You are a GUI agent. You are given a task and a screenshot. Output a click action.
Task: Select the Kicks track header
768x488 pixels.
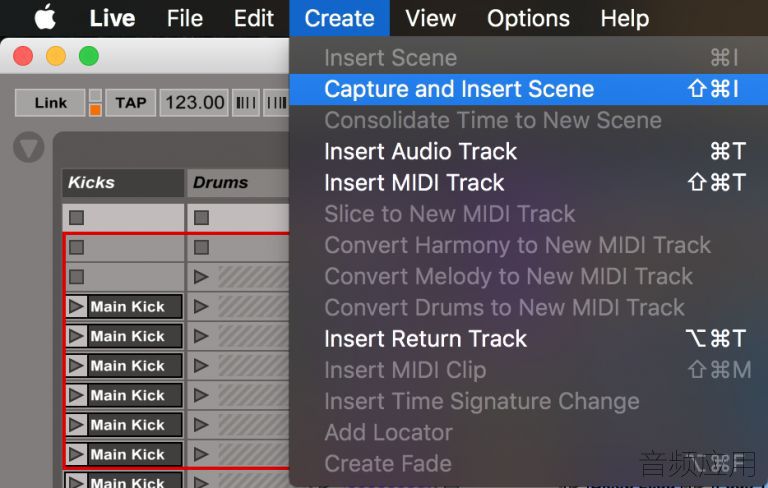(x=123, y=183)
